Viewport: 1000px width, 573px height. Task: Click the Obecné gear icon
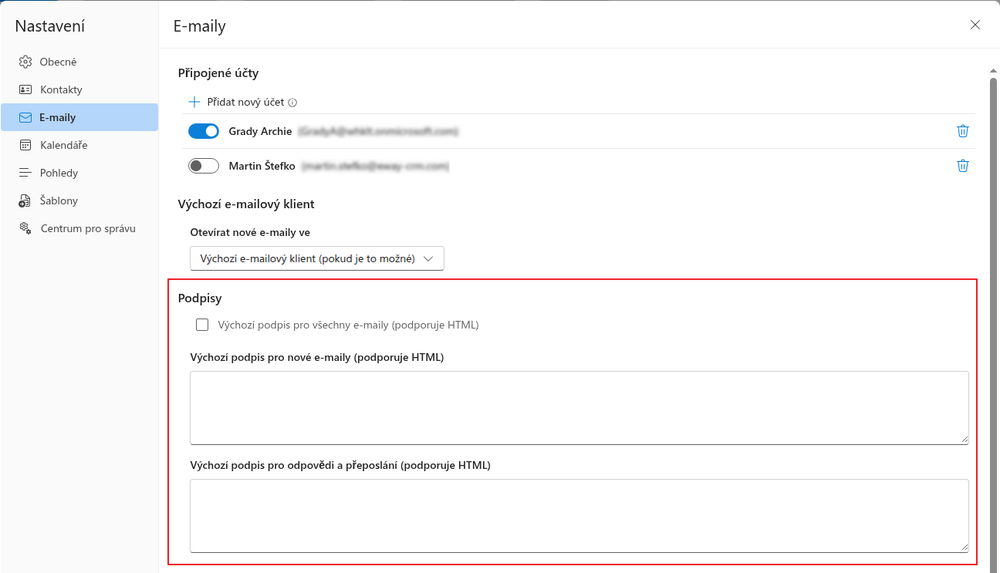tap(25, 62)
